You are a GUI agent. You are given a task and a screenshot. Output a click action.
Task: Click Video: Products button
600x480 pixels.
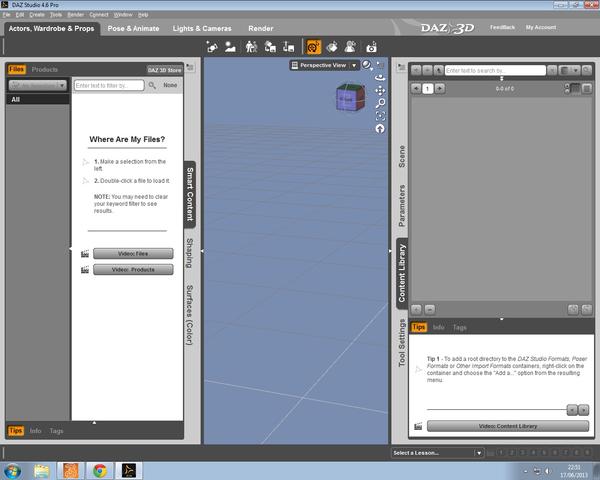coord(133,270)
